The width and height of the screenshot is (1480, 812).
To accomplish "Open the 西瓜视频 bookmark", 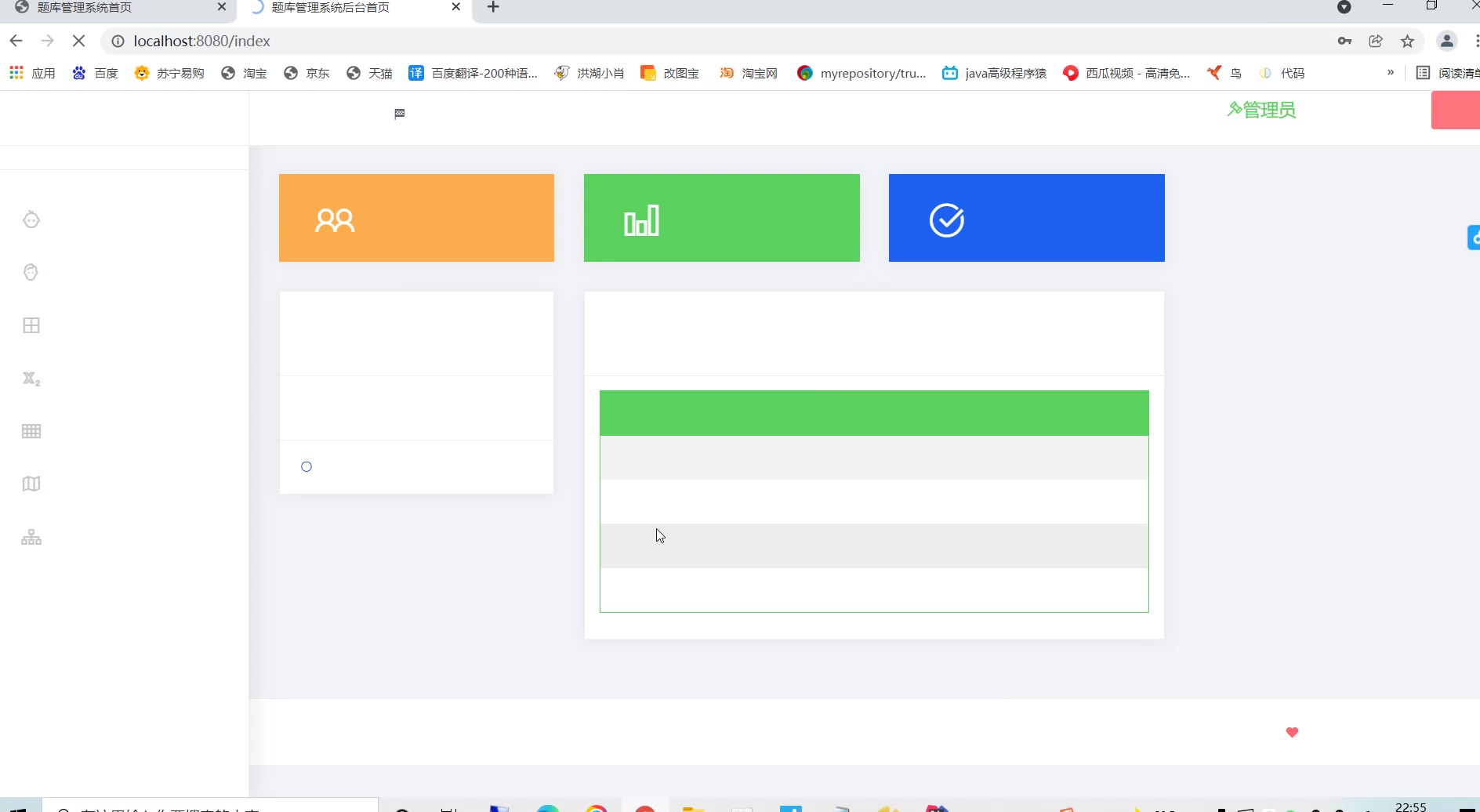I will tap(1126, 73).
